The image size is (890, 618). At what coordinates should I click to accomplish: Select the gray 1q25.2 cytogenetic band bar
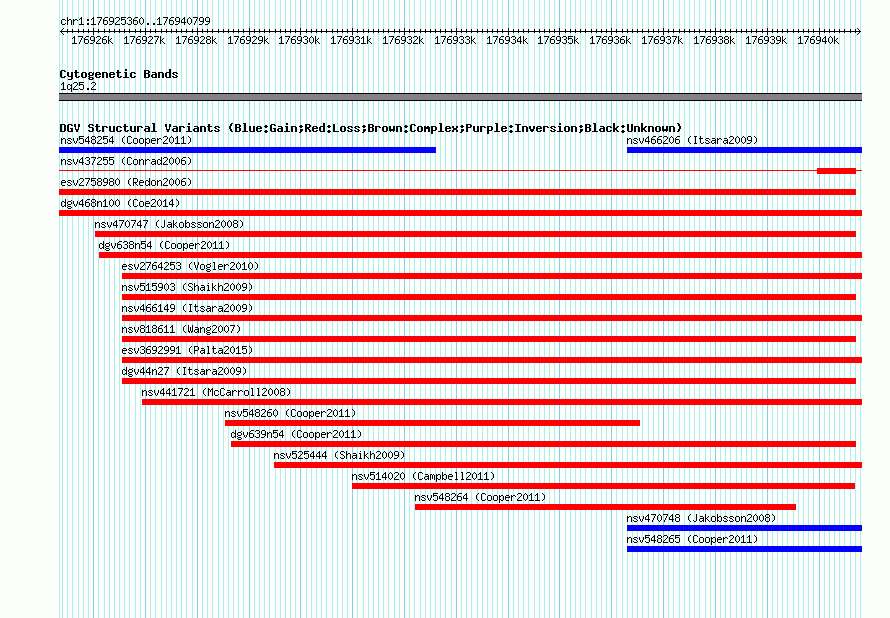coord(460,97)
